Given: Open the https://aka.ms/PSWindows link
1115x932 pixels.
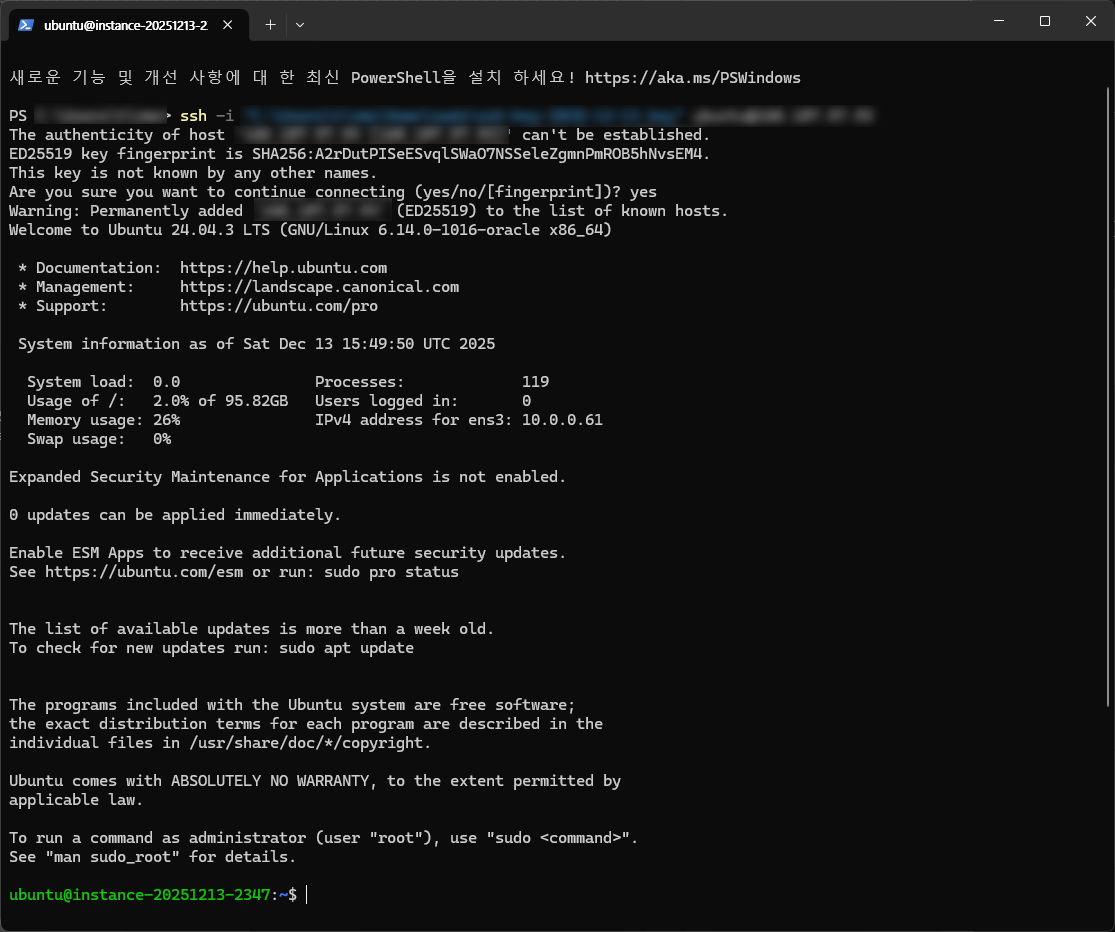Looking at the screenshot, I should [693, 77].
